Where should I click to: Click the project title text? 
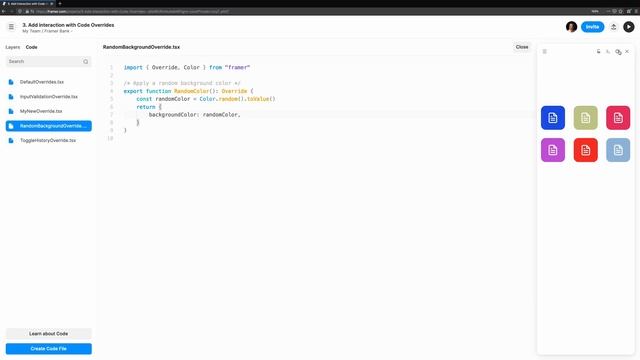(x=68, y=25)
